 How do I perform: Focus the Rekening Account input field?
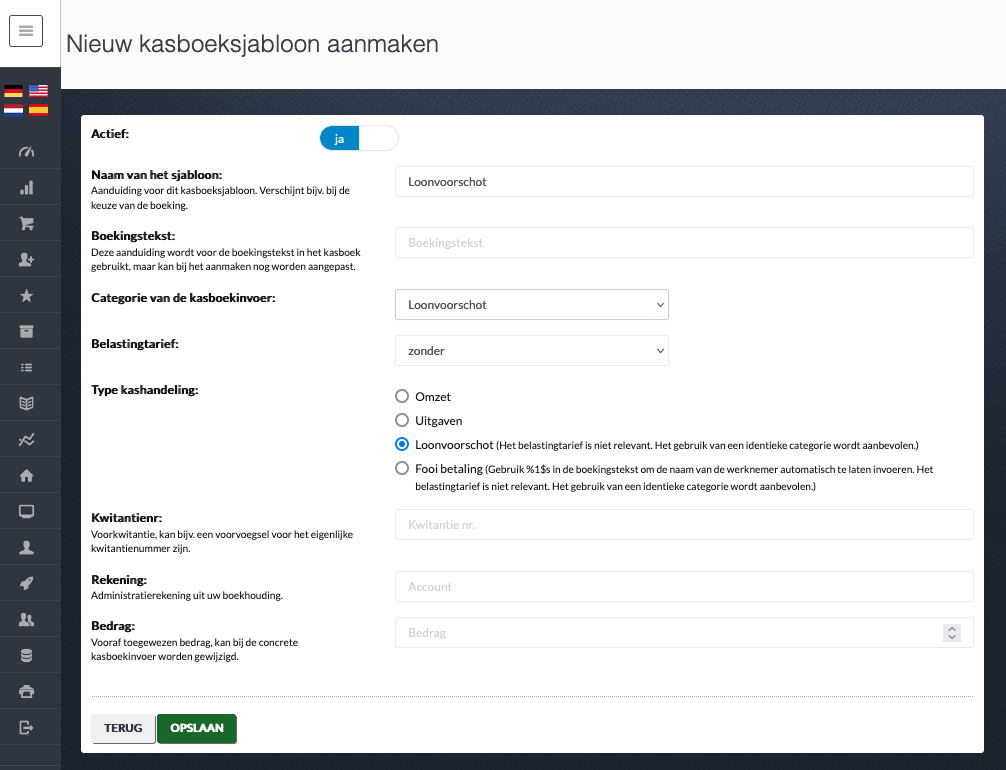684,586
